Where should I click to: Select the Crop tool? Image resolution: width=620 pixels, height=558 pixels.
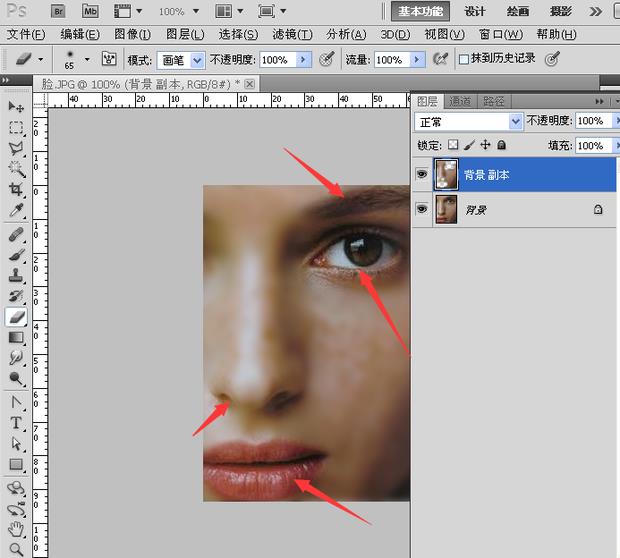pos(16,190)
